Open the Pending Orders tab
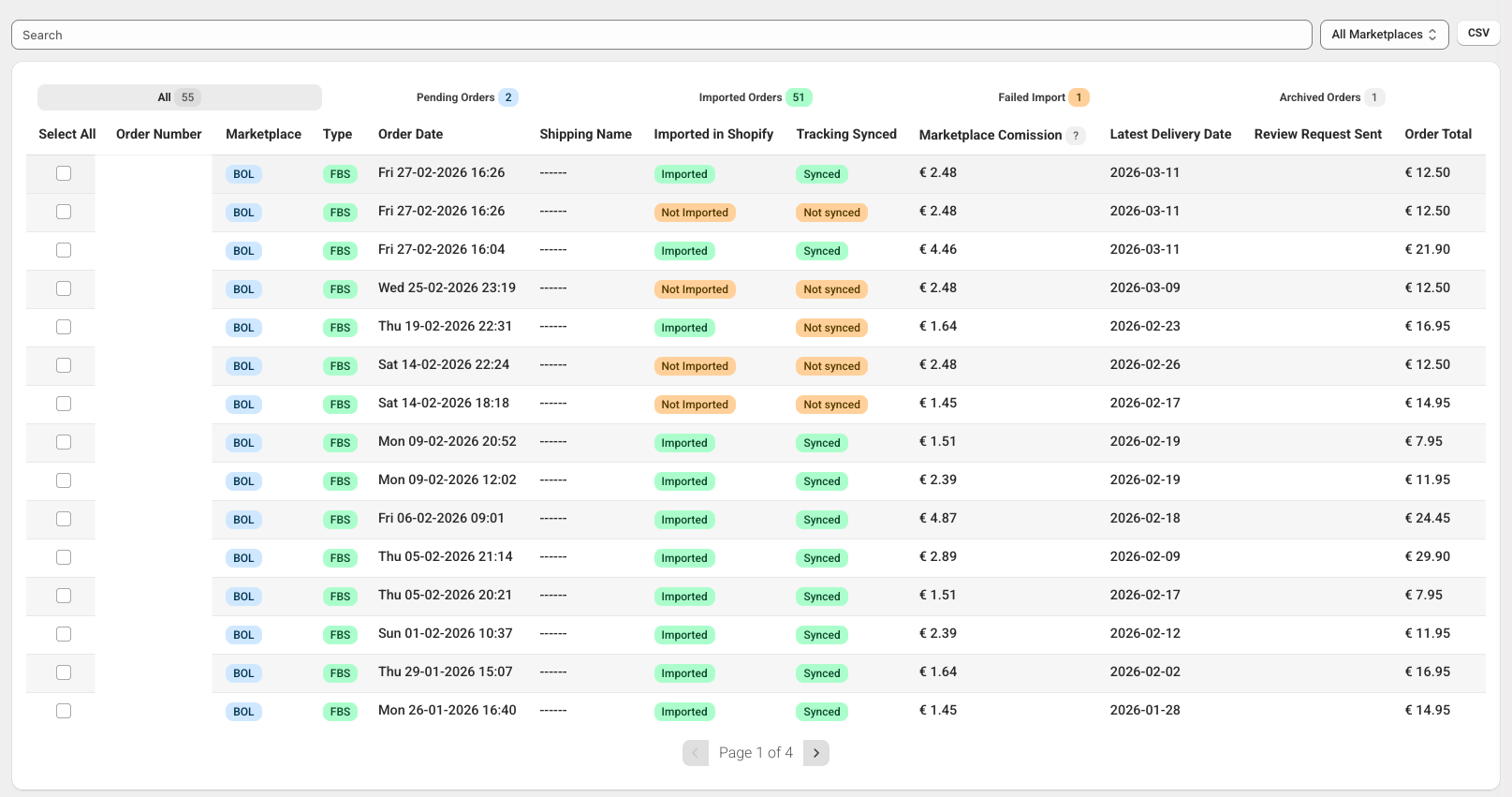Screen dimensions: 1512x797 (x=467, y=97)
